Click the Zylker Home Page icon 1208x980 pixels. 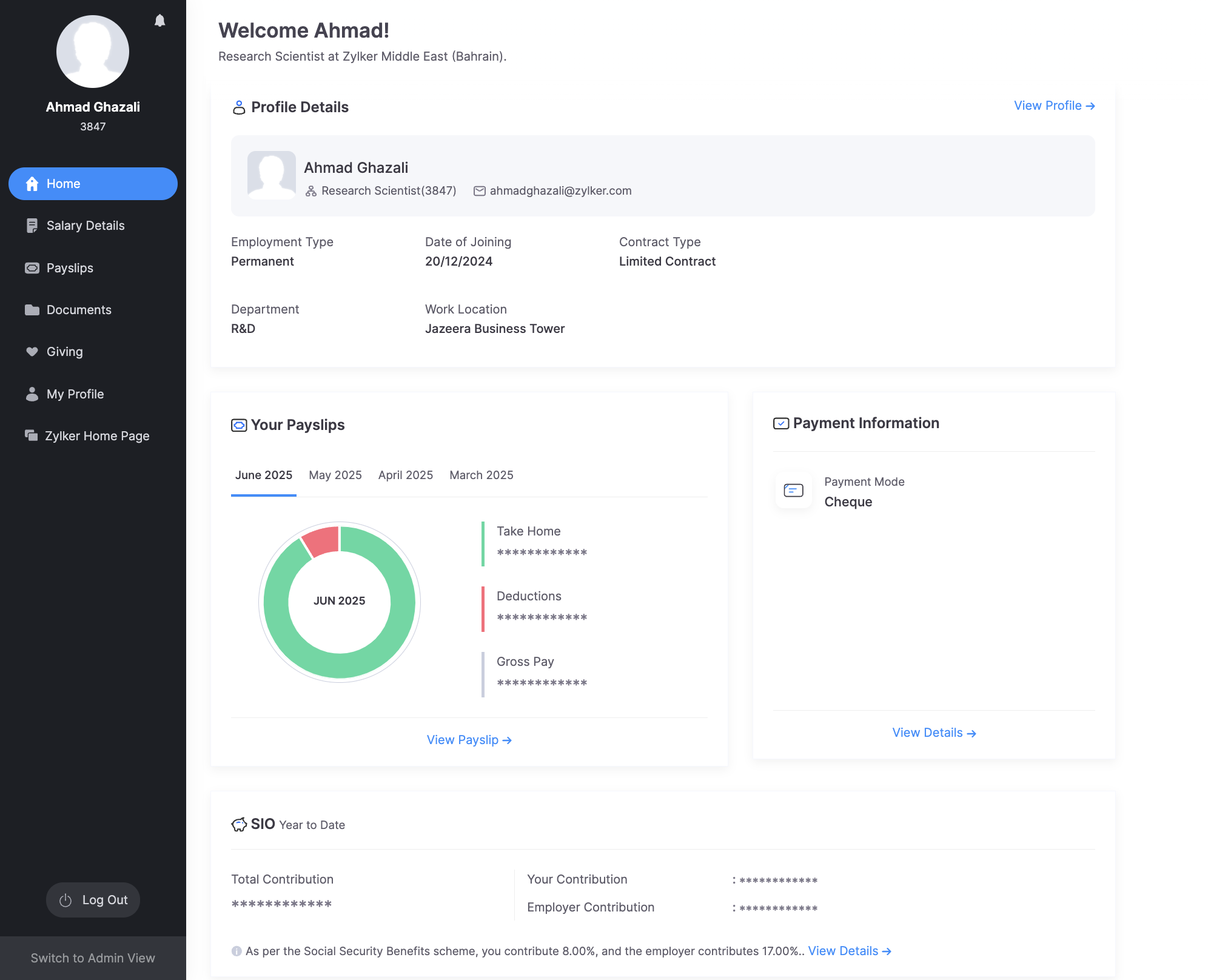[x=31, y=435]
